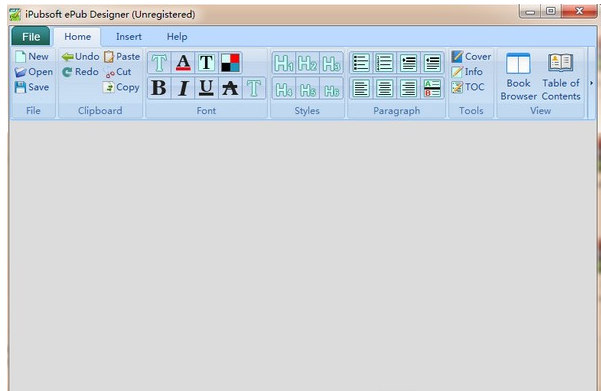Insert a numbered list
601x391 pixels.
(x=384, y=62)
